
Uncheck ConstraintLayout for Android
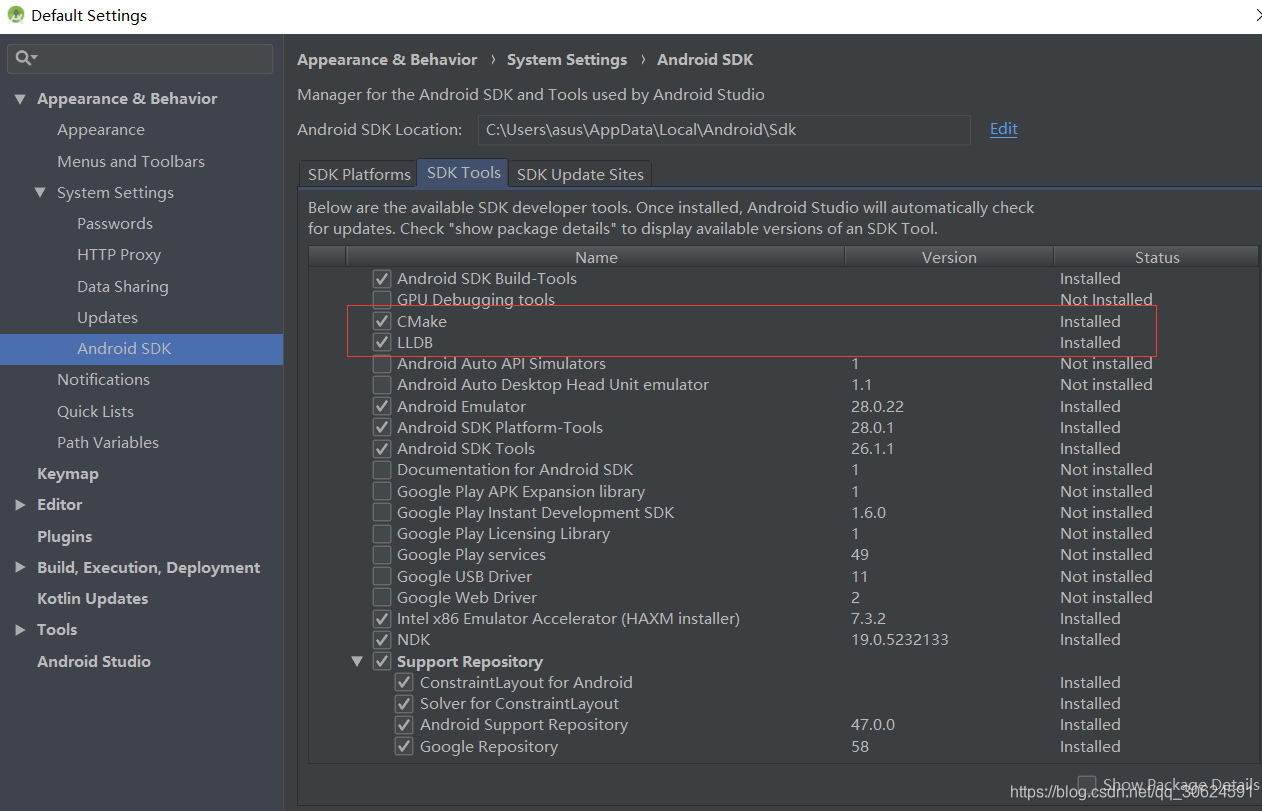pos(404,683)
